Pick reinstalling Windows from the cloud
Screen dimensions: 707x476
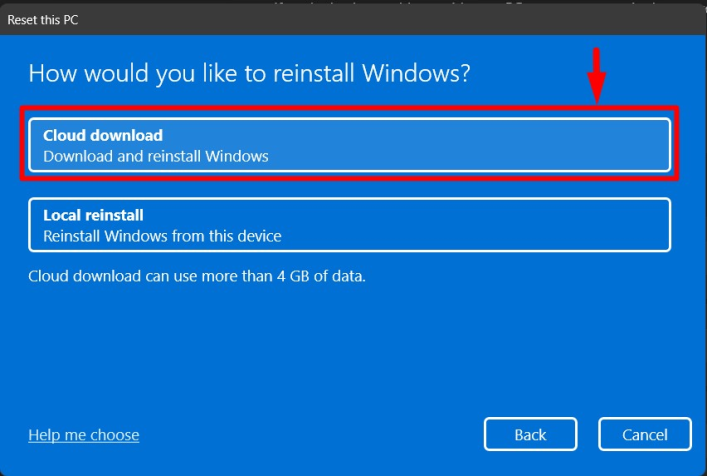(x=349, y=145)
